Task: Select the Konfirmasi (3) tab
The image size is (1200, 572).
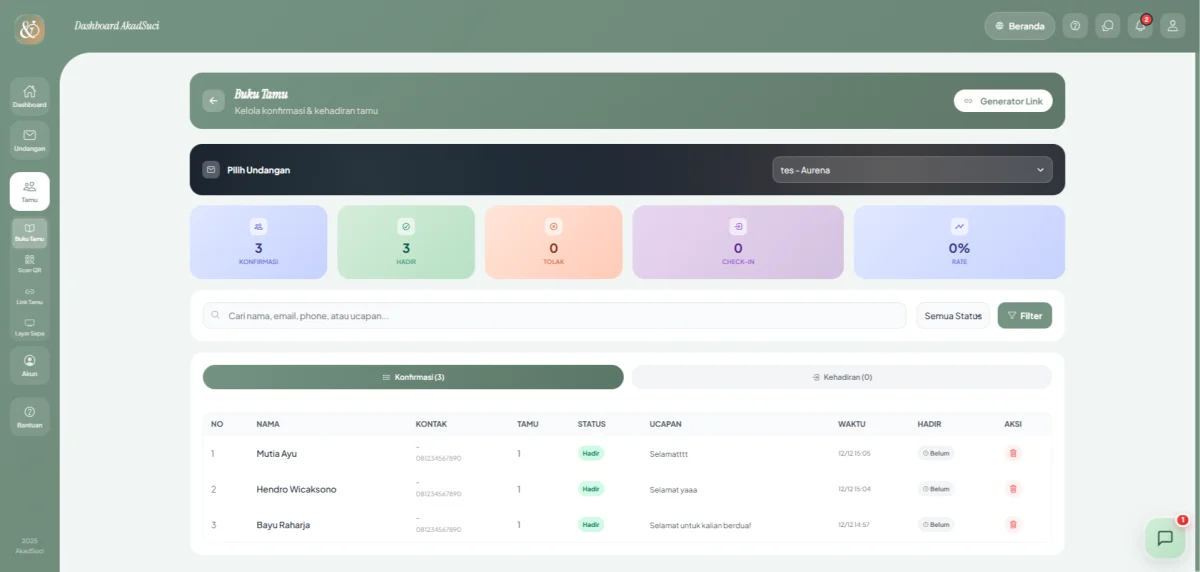Action: point(413,377)
